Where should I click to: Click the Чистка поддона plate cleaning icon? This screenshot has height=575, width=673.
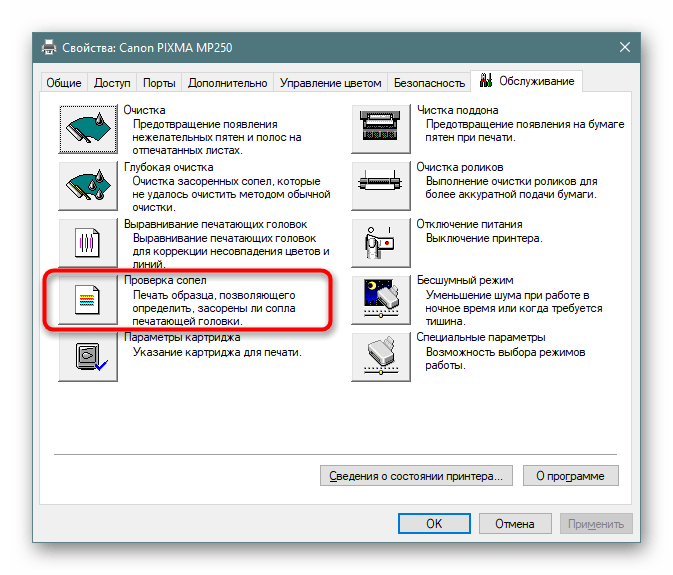pos(381,127)
